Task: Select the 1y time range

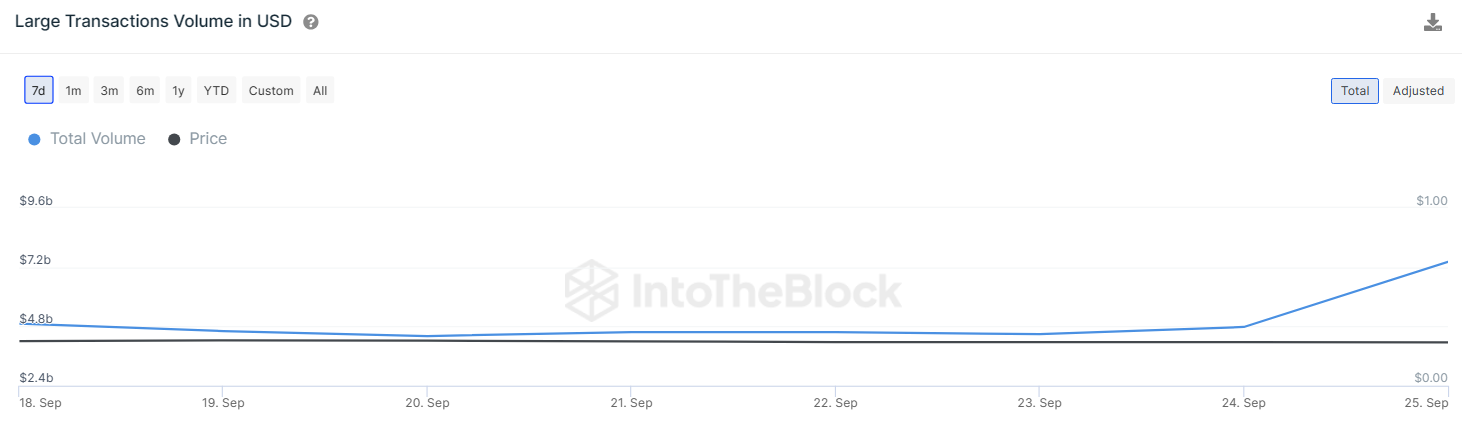Action: (x=178, y=90)
